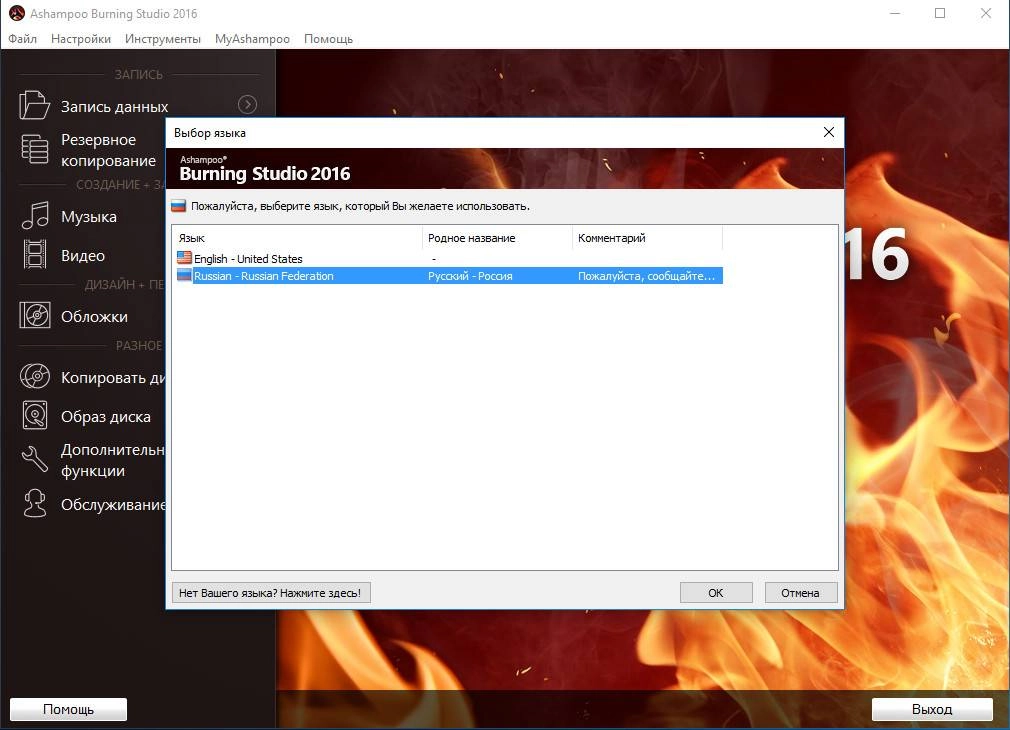This screenshot has width=1010, height=730.
Task: Click the 'Нет Вашего языка? Нажмите здесь!' button
Action: click(271, 593)
